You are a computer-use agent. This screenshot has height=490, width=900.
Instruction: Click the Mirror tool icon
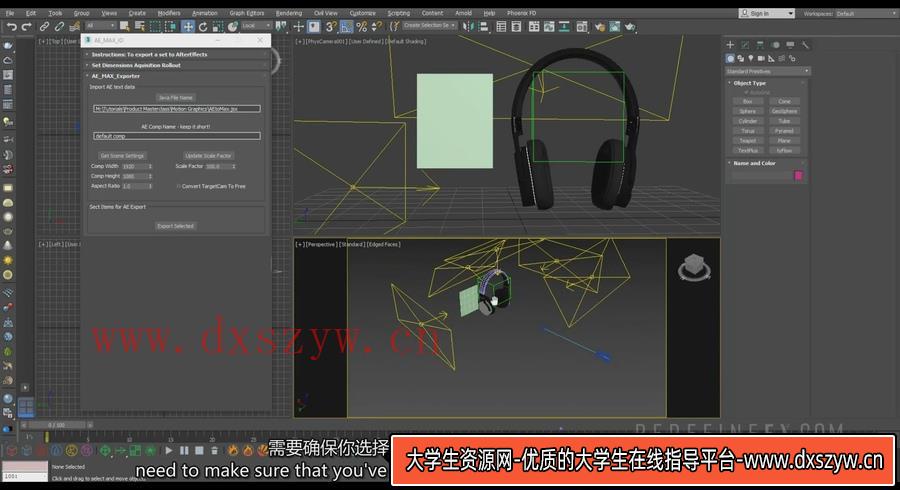468,26
